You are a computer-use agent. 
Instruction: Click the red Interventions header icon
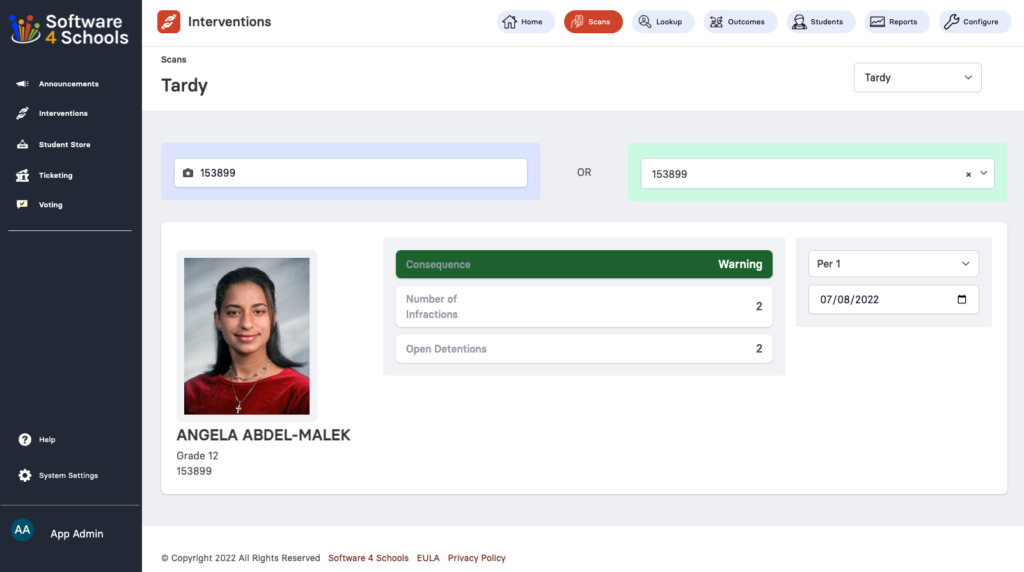coord(168,22)
